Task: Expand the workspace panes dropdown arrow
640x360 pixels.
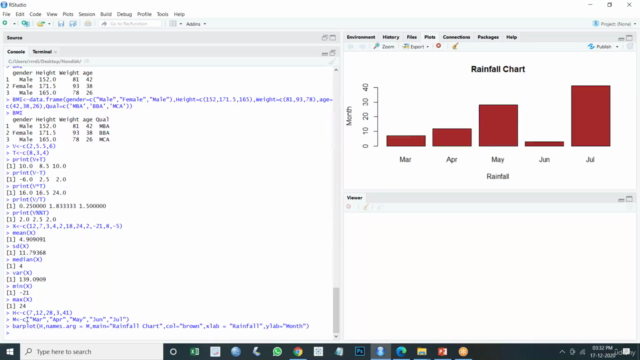Action: (180, 24)
